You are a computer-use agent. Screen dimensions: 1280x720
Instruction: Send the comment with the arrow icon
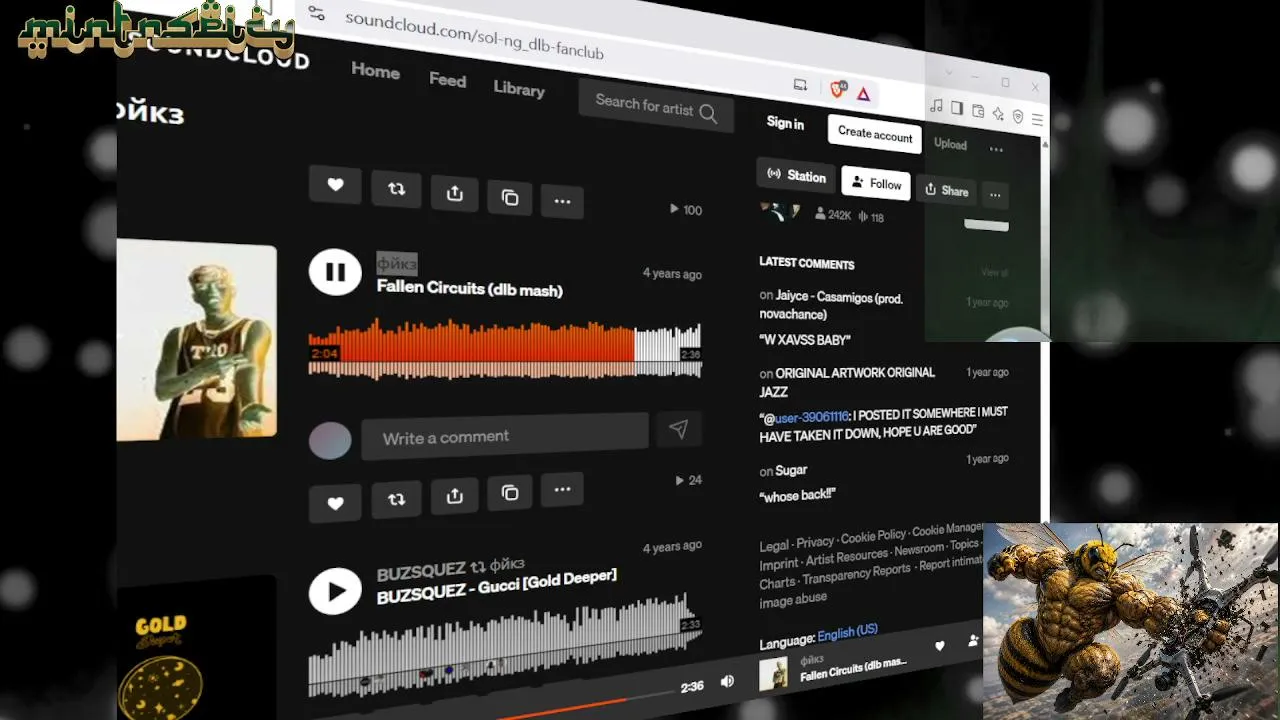tap(678, 429)
